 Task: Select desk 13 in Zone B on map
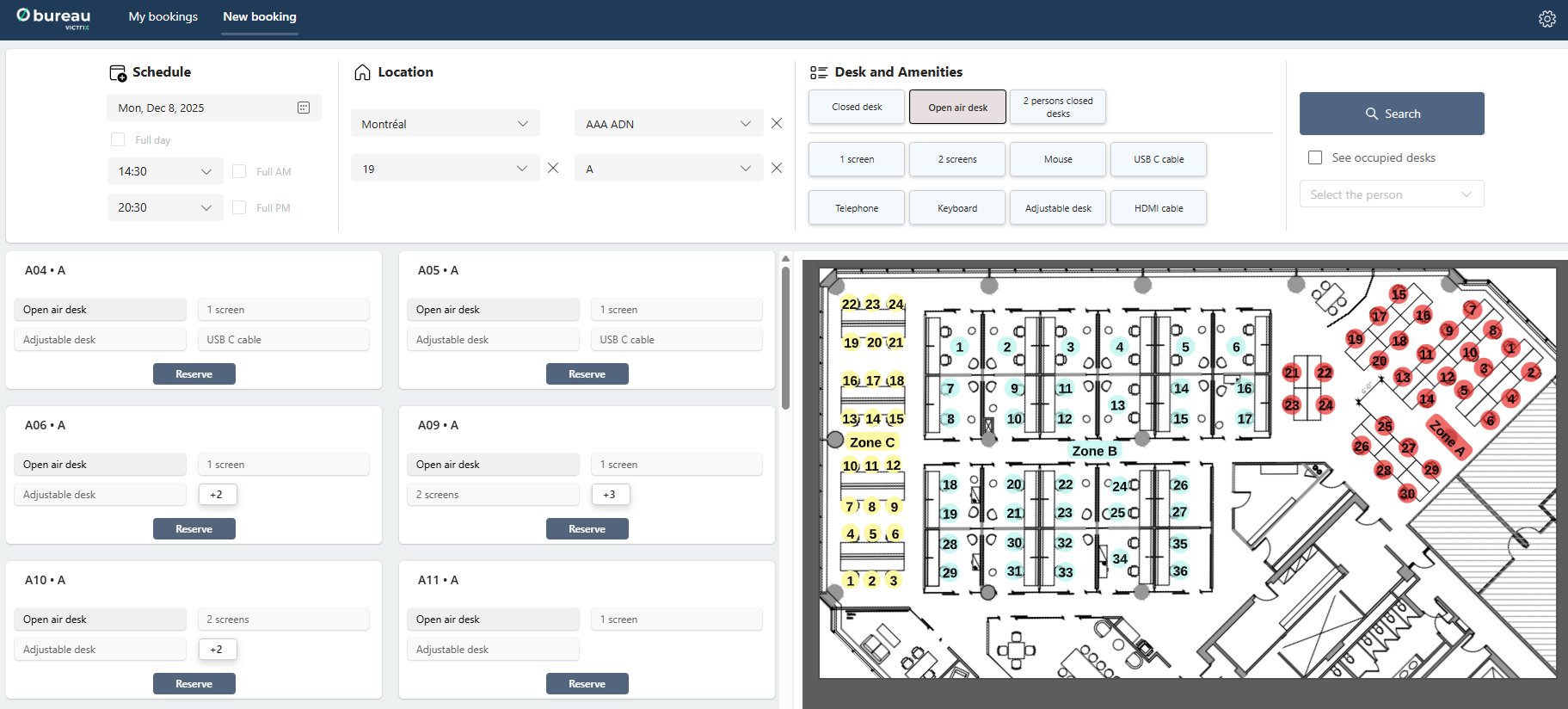1117,405
